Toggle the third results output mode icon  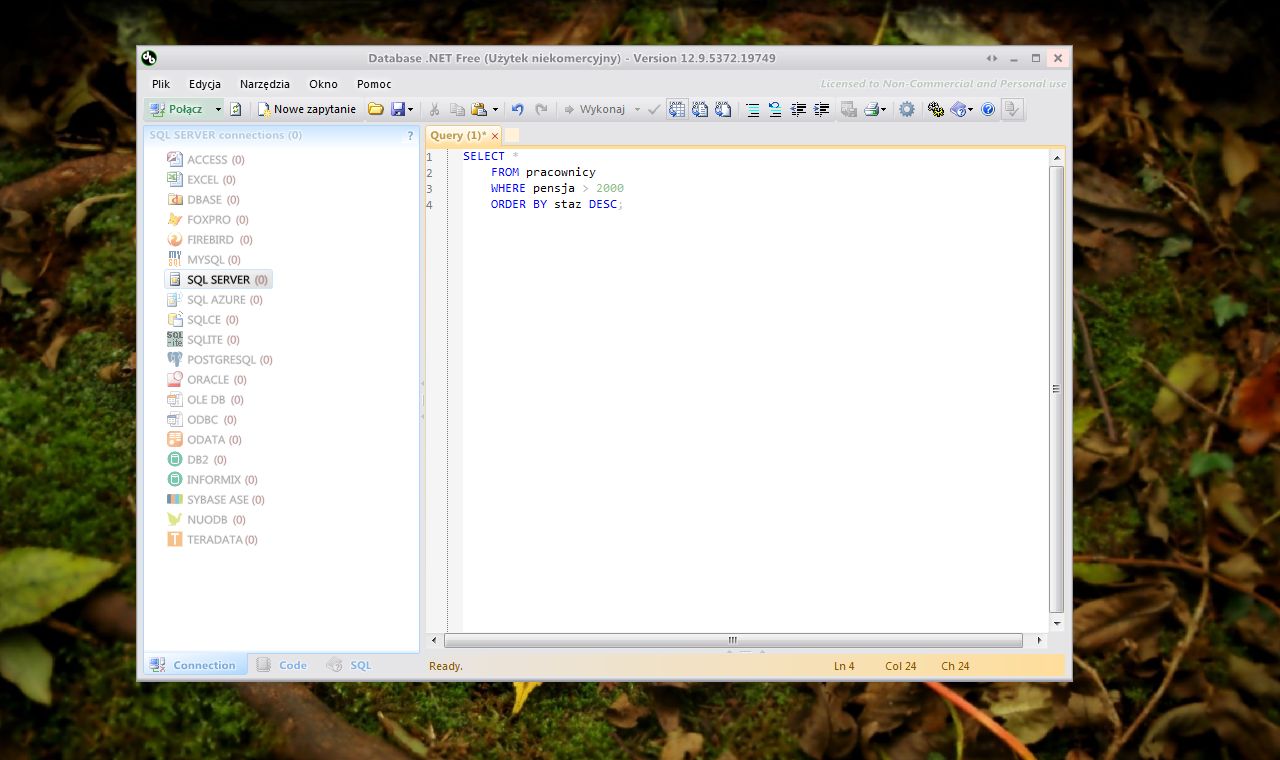tap(723, 109)
